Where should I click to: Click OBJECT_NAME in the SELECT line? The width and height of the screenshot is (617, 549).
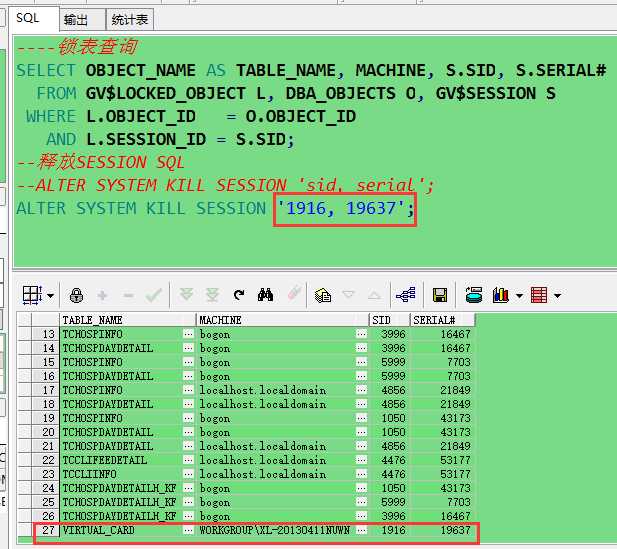(x=140, y=71)
